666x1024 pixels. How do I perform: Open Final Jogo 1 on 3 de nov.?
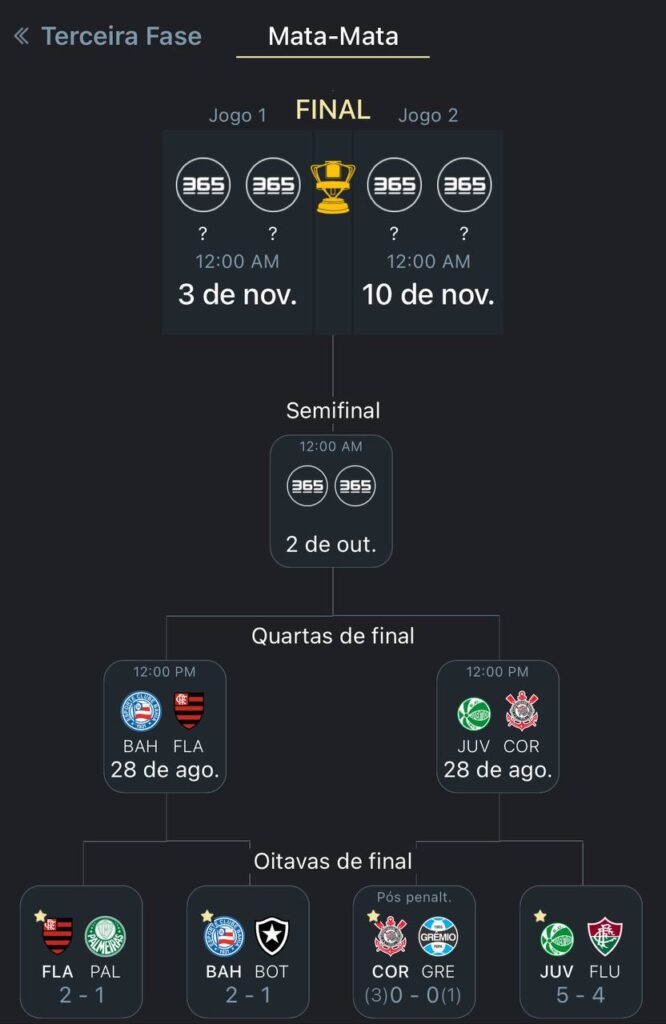(238, 233)
